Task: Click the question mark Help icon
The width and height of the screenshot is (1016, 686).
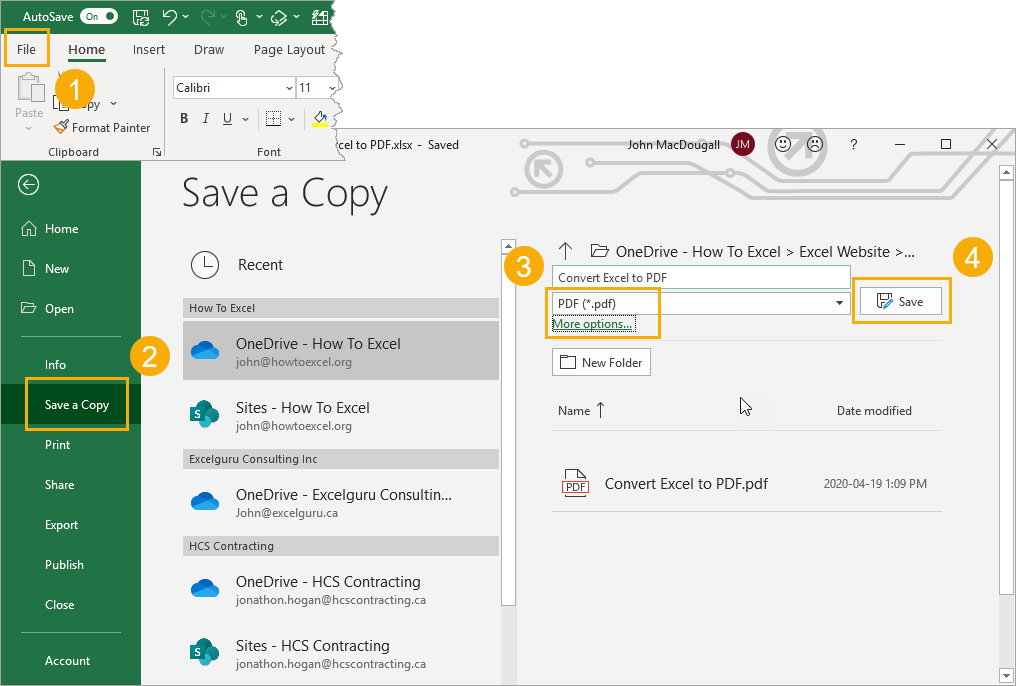Action: (853, 144)
